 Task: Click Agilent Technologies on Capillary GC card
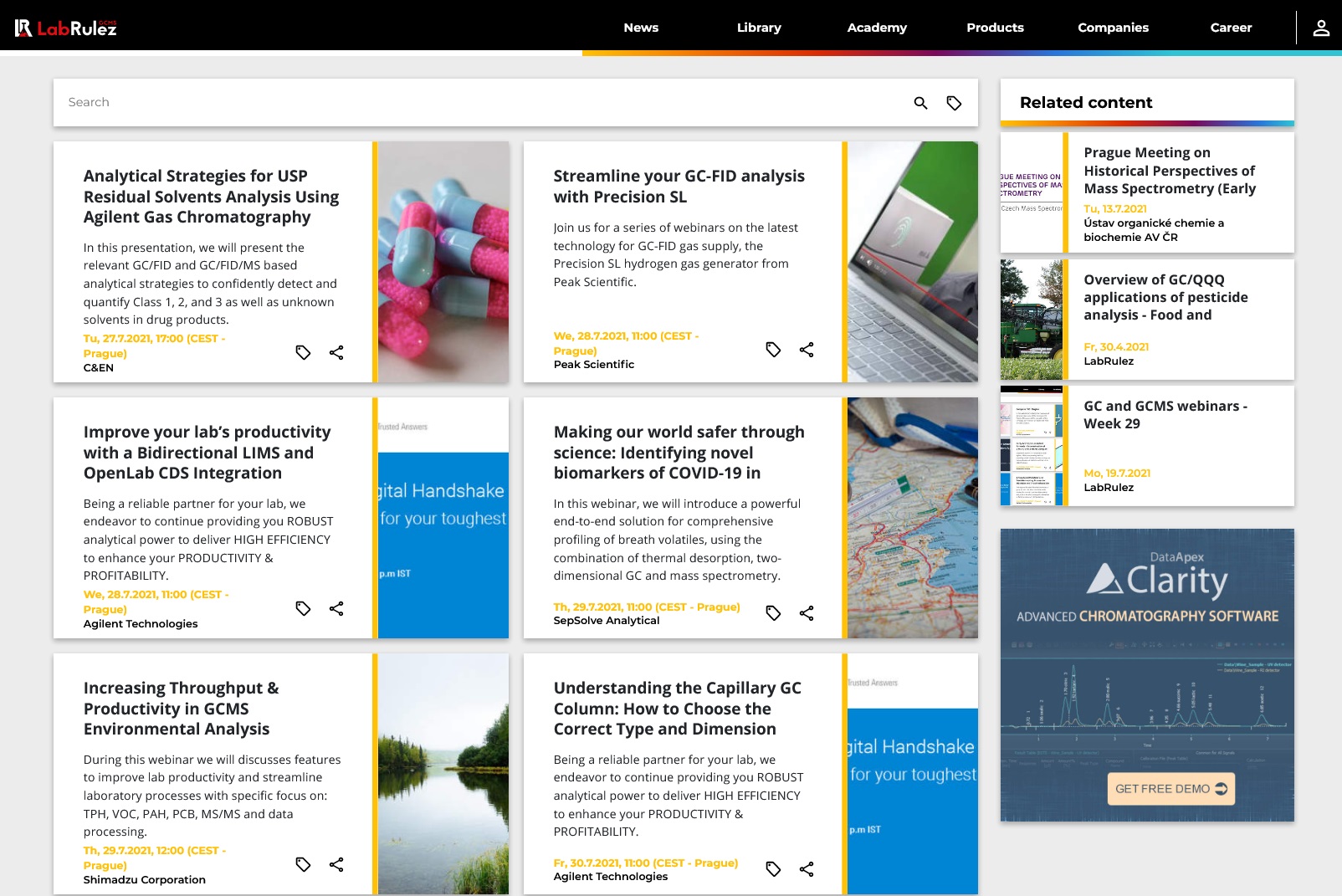click(x=610, y=877)
